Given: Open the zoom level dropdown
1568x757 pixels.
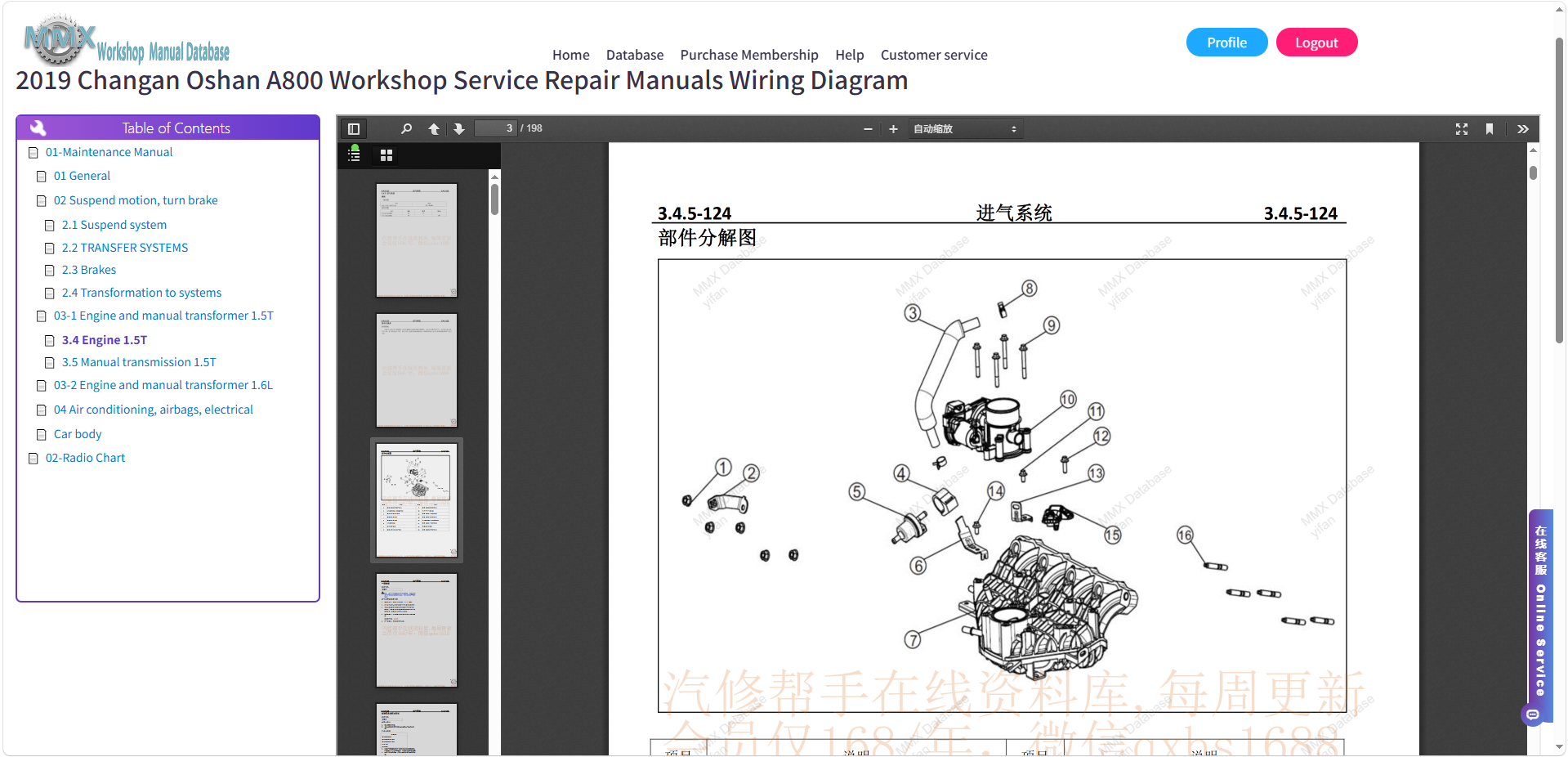Looking at the screenshot, I should pyautogui.click(x=965, y=129).
